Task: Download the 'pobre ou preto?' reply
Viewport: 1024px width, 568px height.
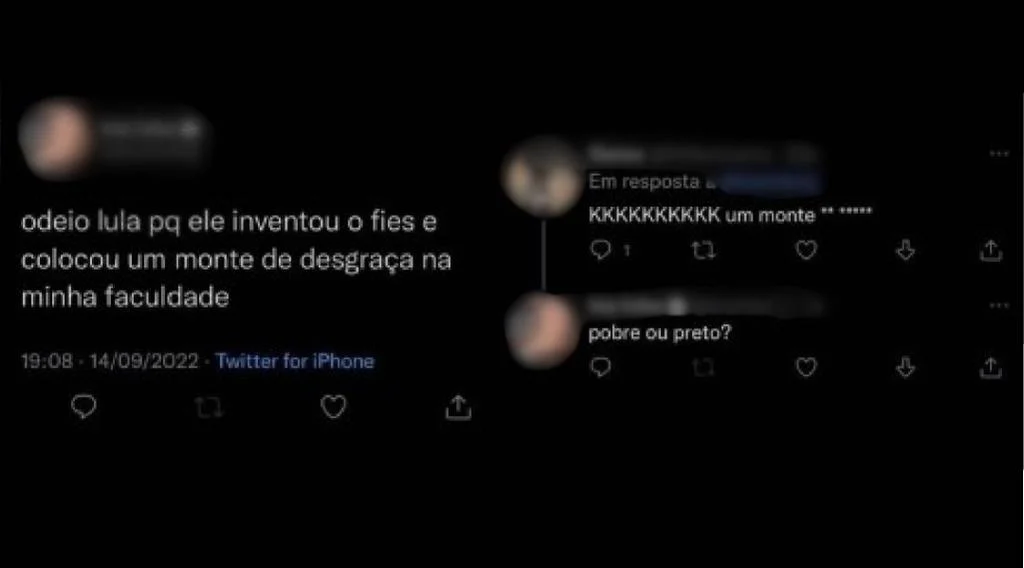Action: (905, 368)
